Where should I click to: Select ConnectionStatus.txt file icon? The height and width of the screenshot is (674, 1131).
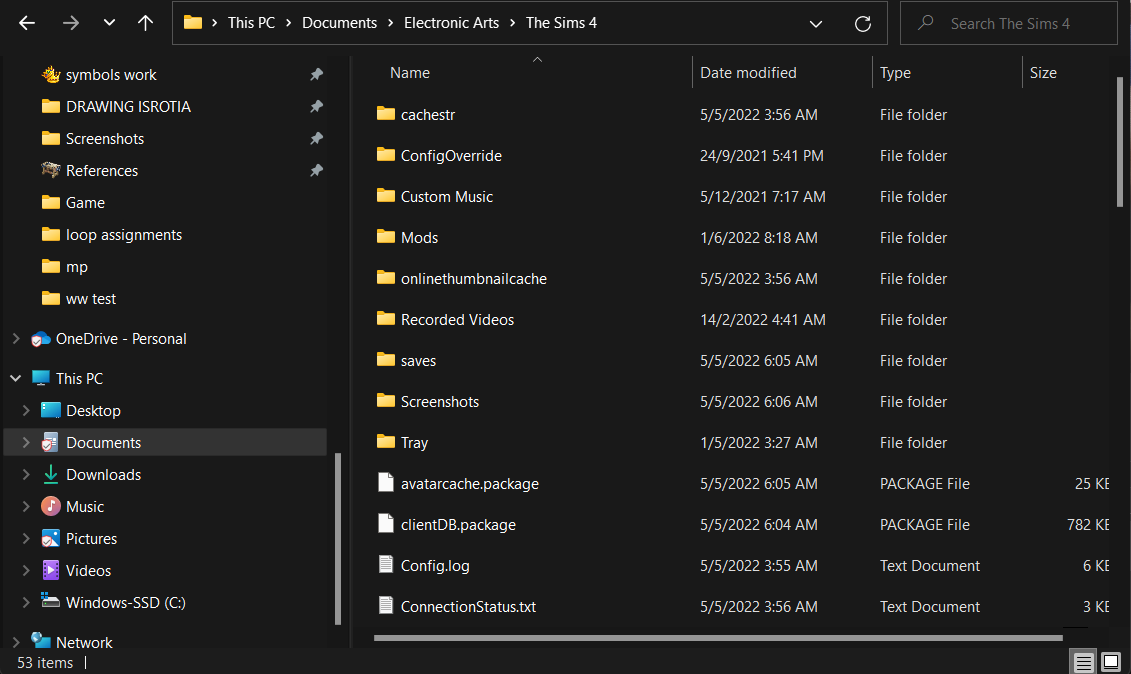coord(386,606)
